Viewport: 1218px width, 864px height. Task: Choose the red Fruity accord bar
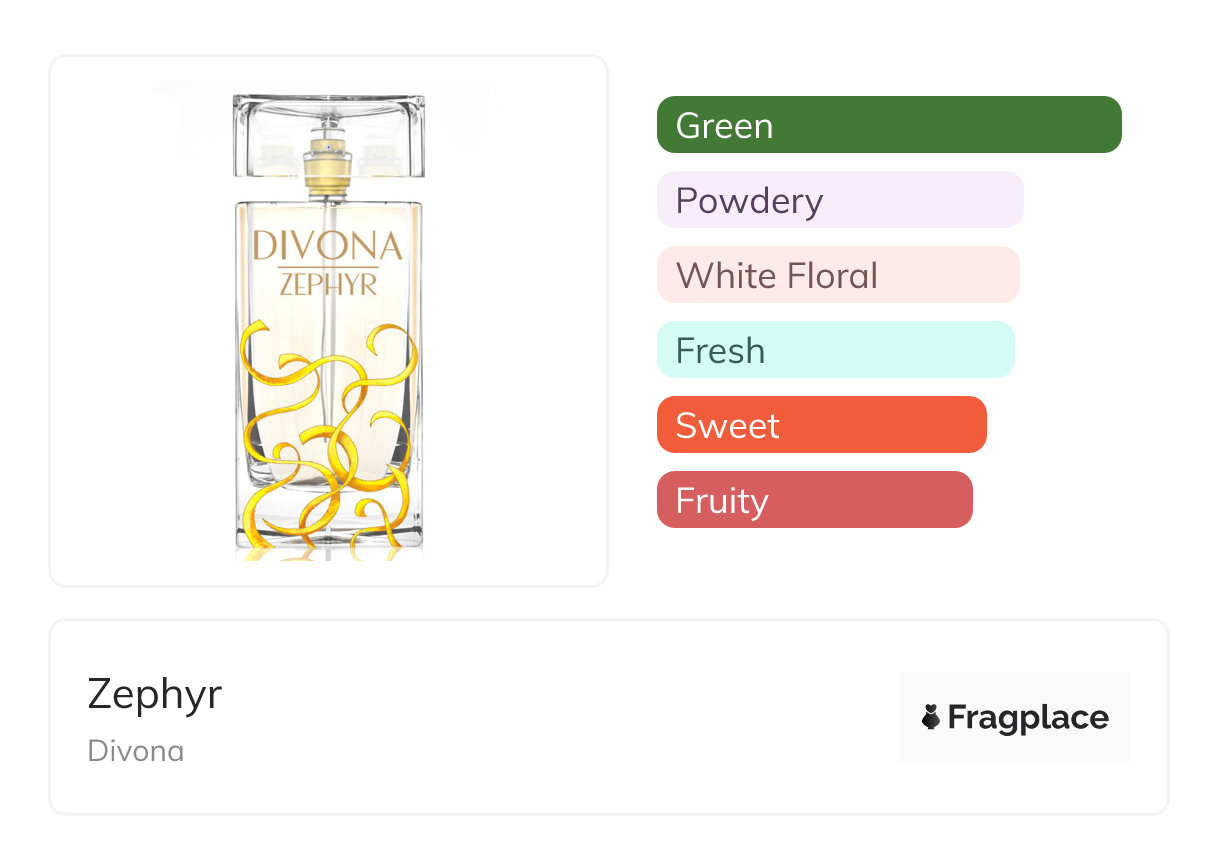814,500
